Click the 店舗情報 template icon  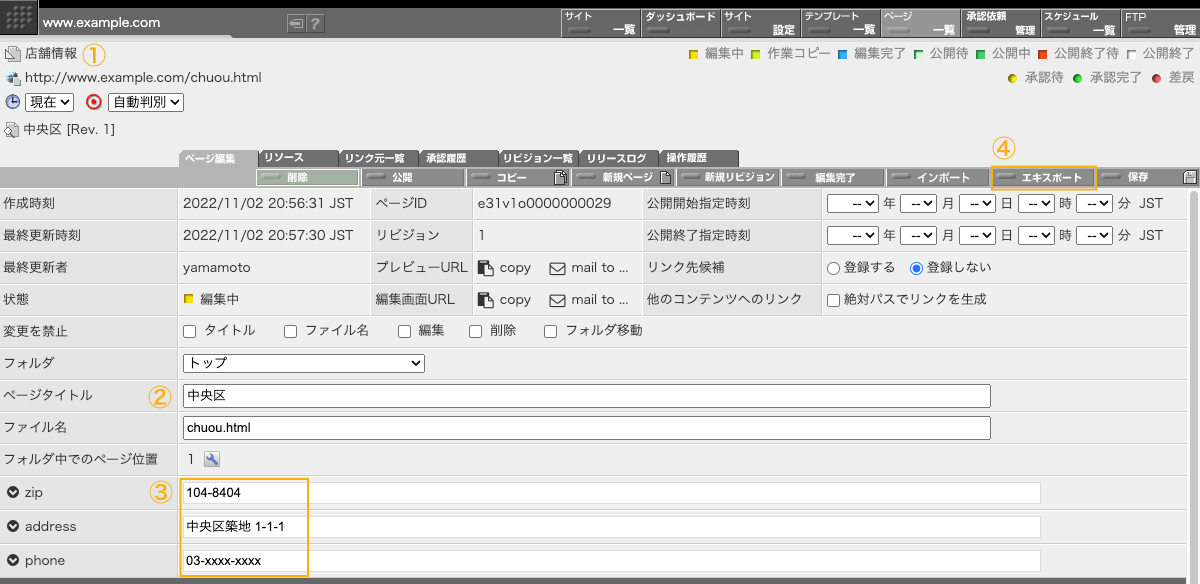point(12,54)
